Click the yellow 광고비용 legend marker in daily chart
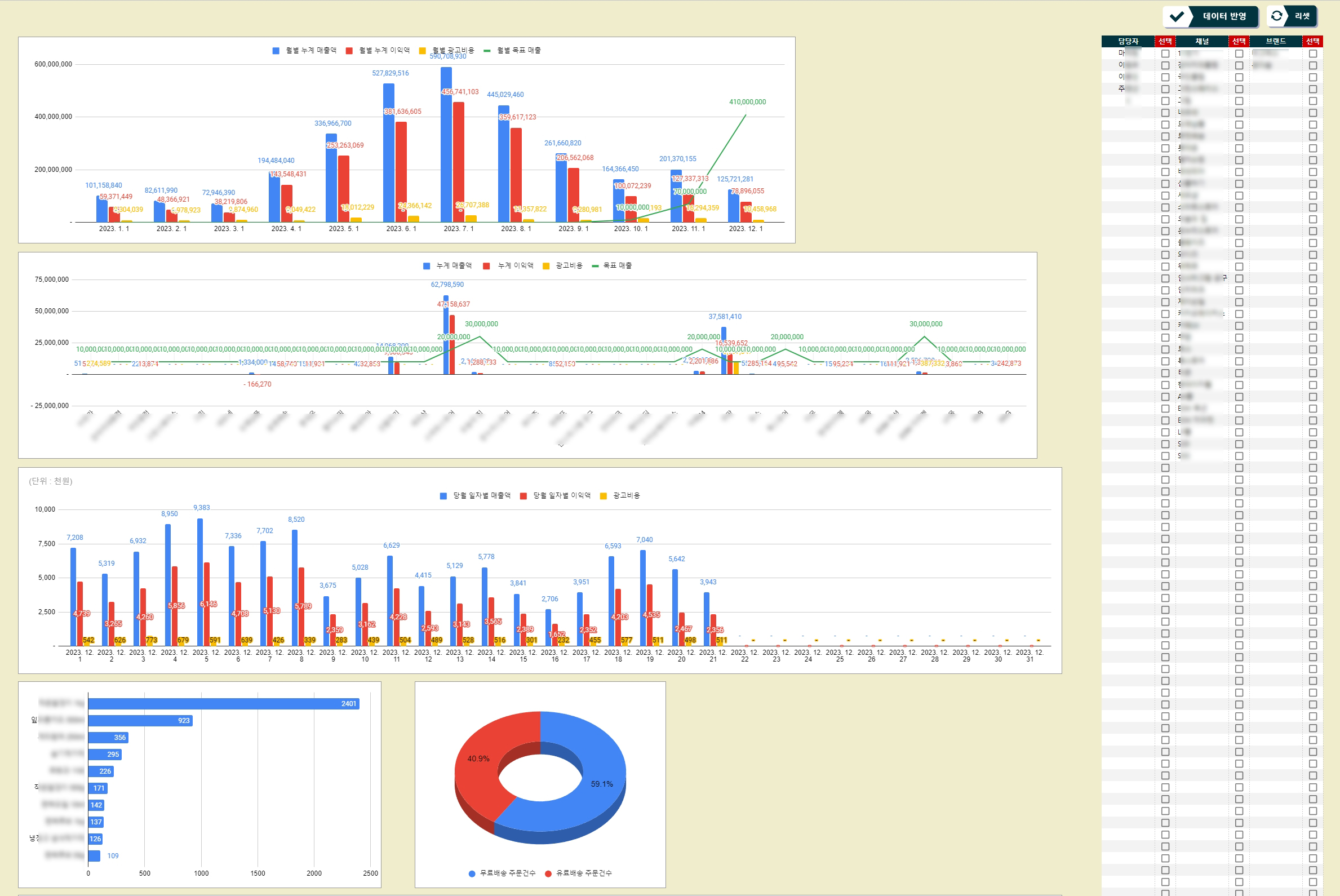The image size is (1340, 896). click(x=604, y=496)
